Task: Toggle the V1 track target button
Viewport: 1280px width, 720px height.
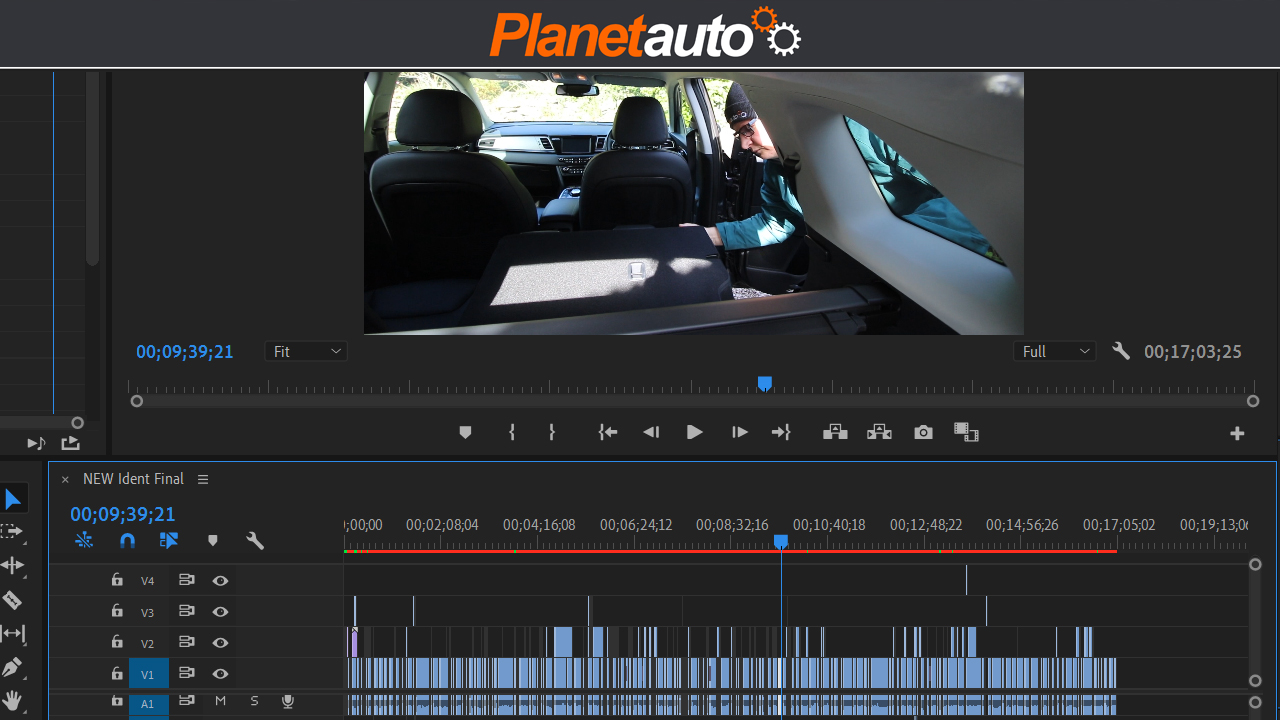Action: coord(148,674)
